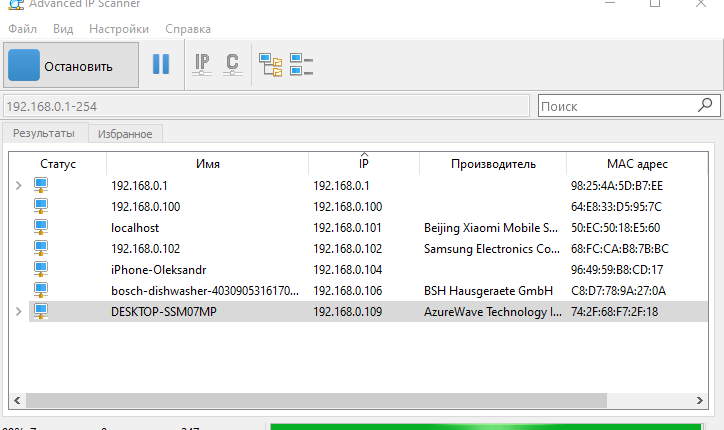The width and height of the screenshot is (724, 430).
Task: Click the horizontal scrollbar right arrow
Action: pyautogui.click(x=700, y=400)
